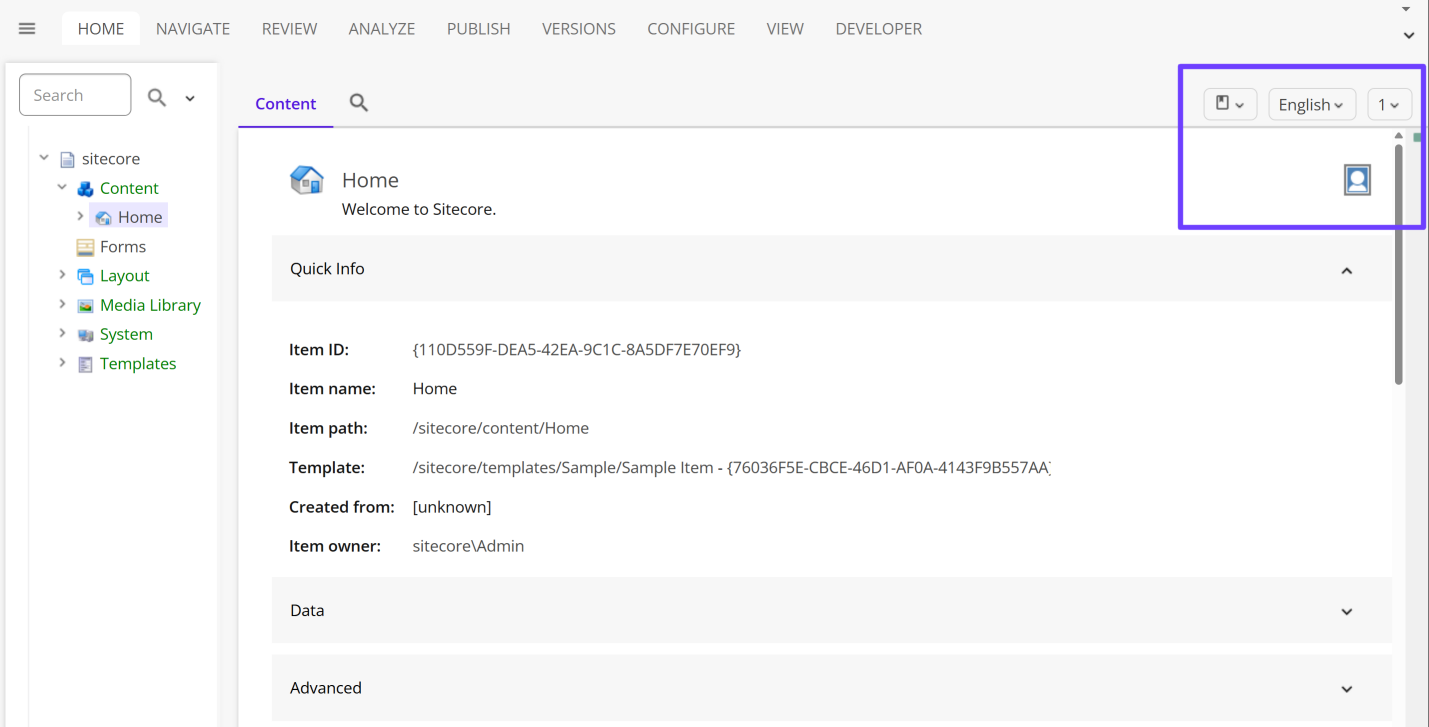Expand the Layout tree node
This screenshot has width=1429, height=727.
[62, 275]
